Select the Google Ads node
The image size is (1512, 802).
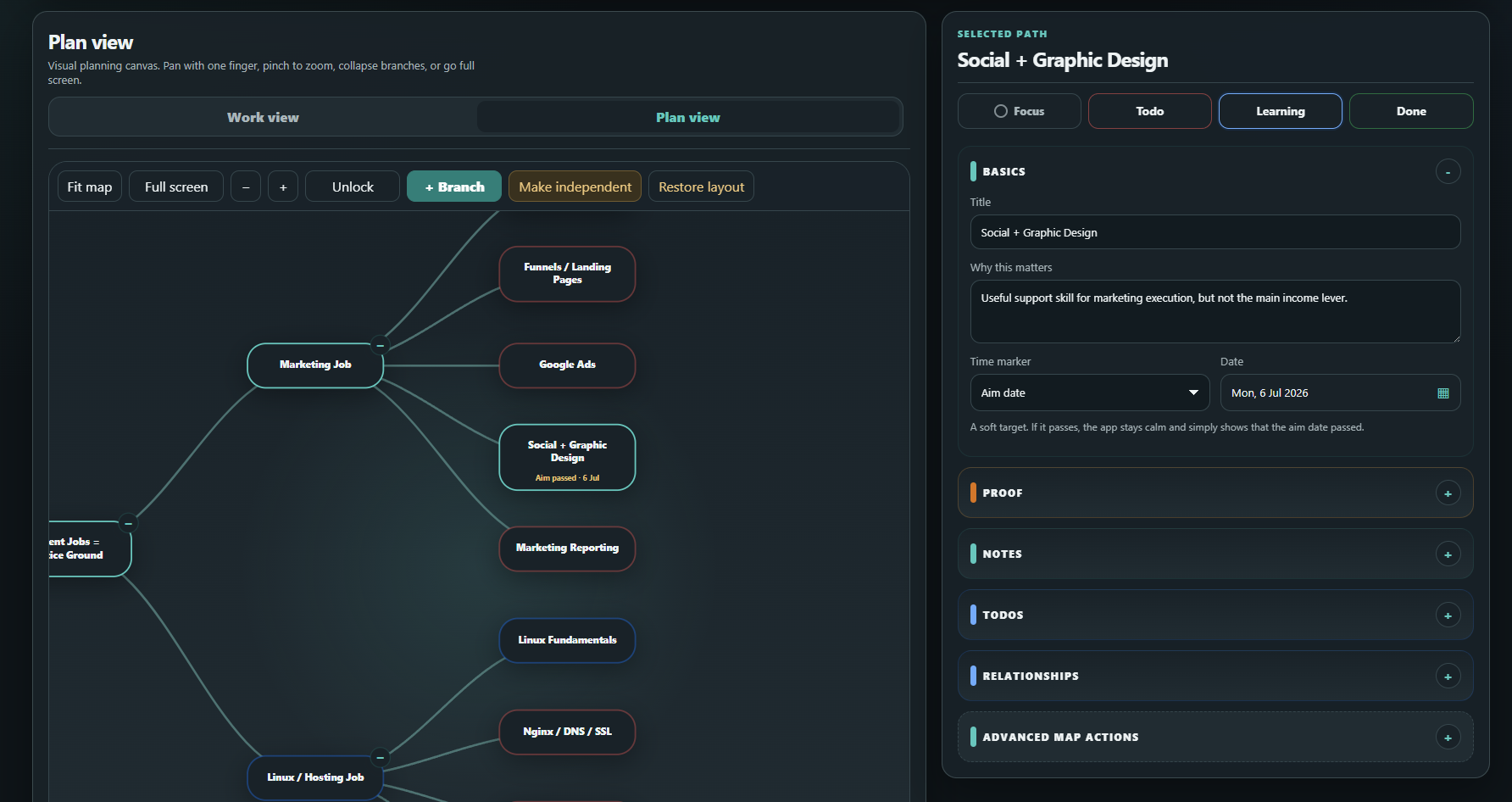567,365
